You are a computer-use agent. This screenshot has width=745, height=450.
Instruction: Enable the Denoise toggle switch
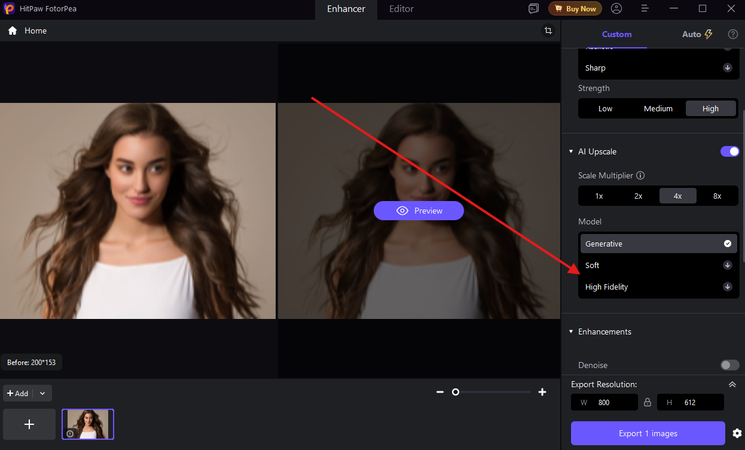729,365
